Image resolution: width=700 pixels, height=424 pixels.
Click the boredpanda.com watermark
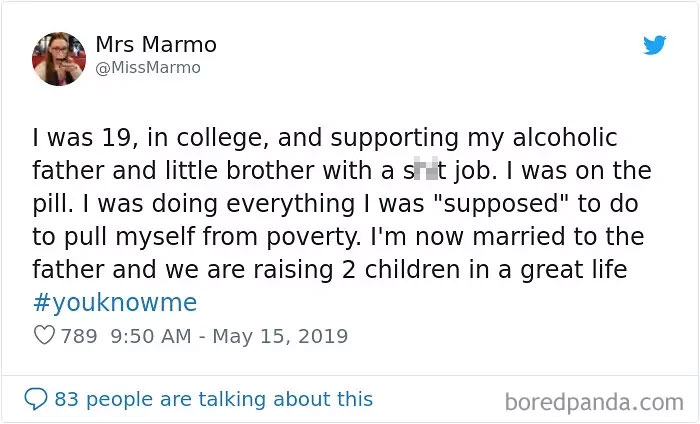(x=594, y=402)
